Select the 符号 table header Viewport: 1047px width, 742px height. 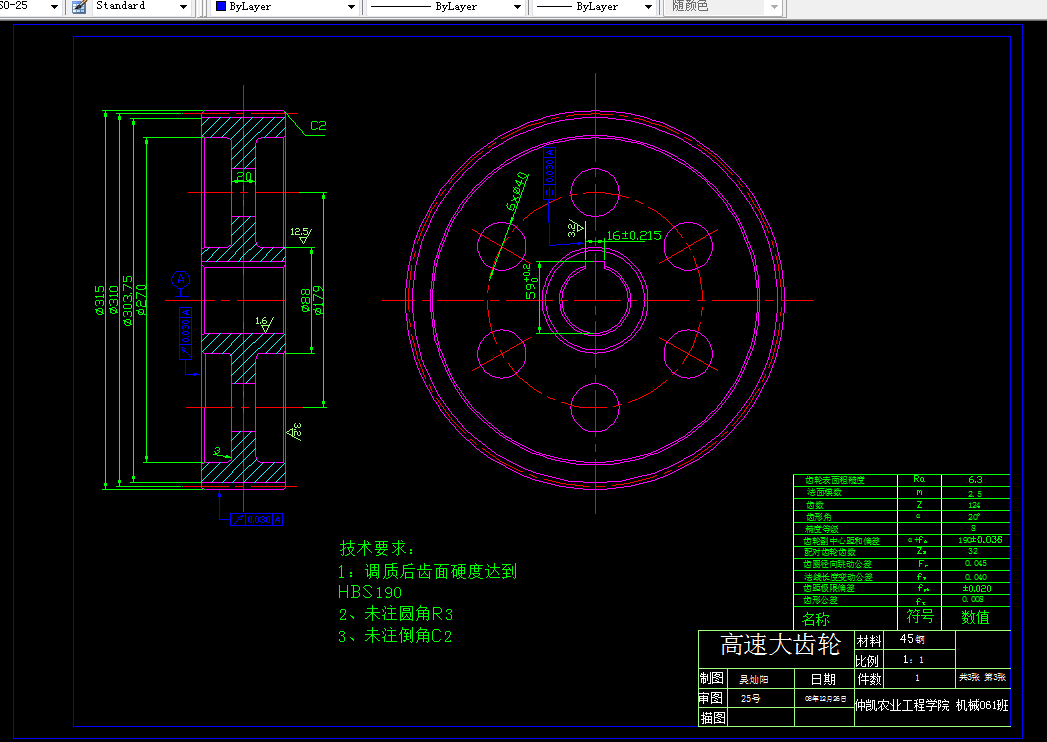920,616
